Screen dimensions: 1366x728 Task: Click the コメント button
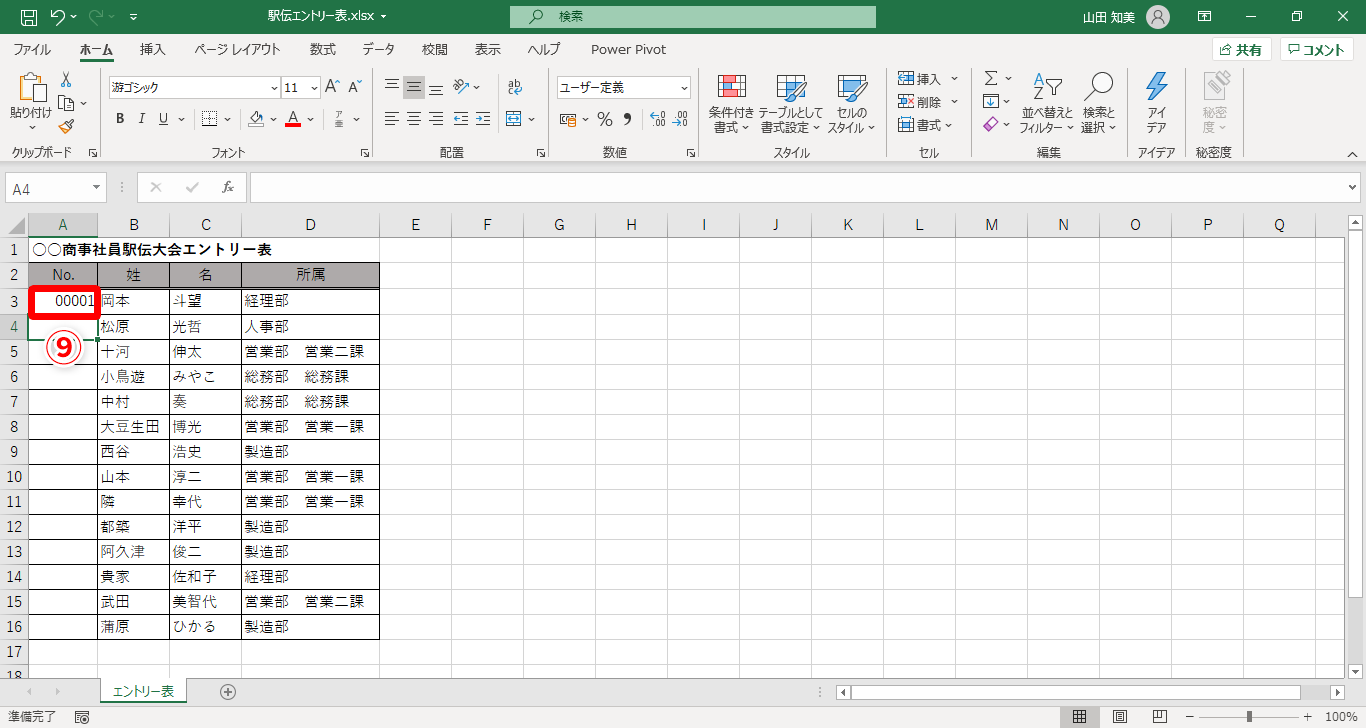click(x=1316, y=50)
